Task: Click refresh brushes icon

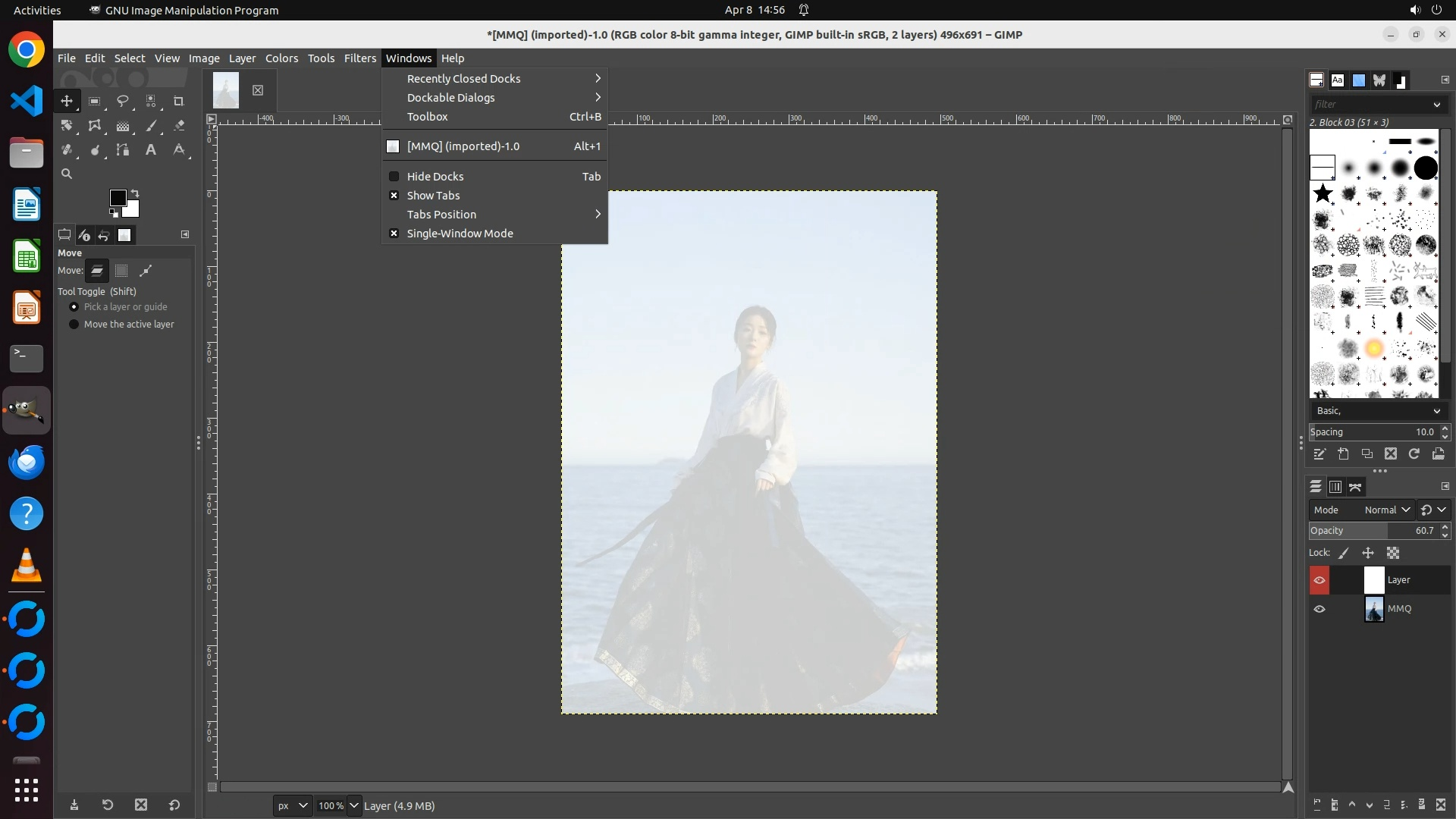Action: coord(1414,453)
